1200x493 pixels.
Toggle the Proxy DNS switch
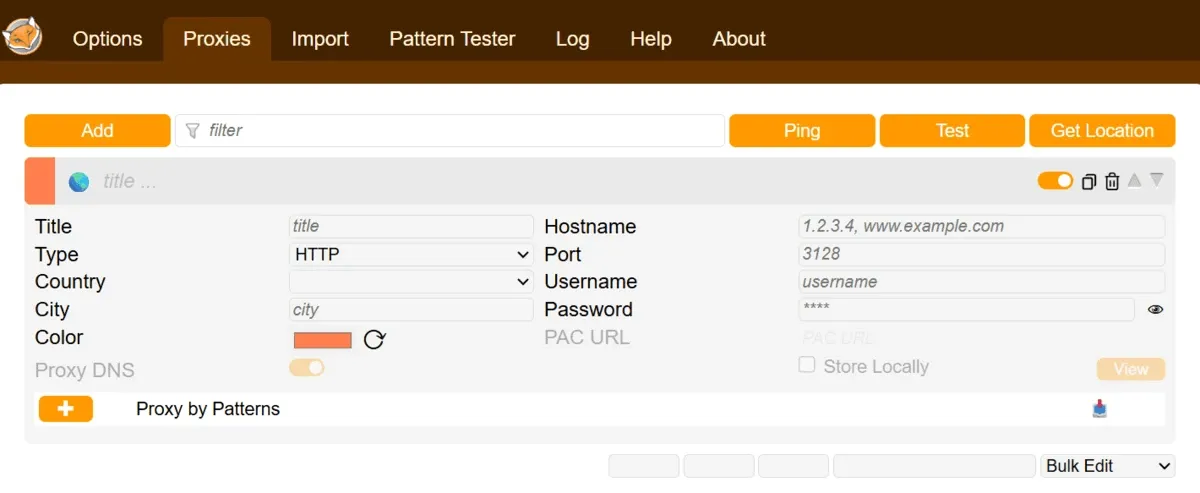307,368
